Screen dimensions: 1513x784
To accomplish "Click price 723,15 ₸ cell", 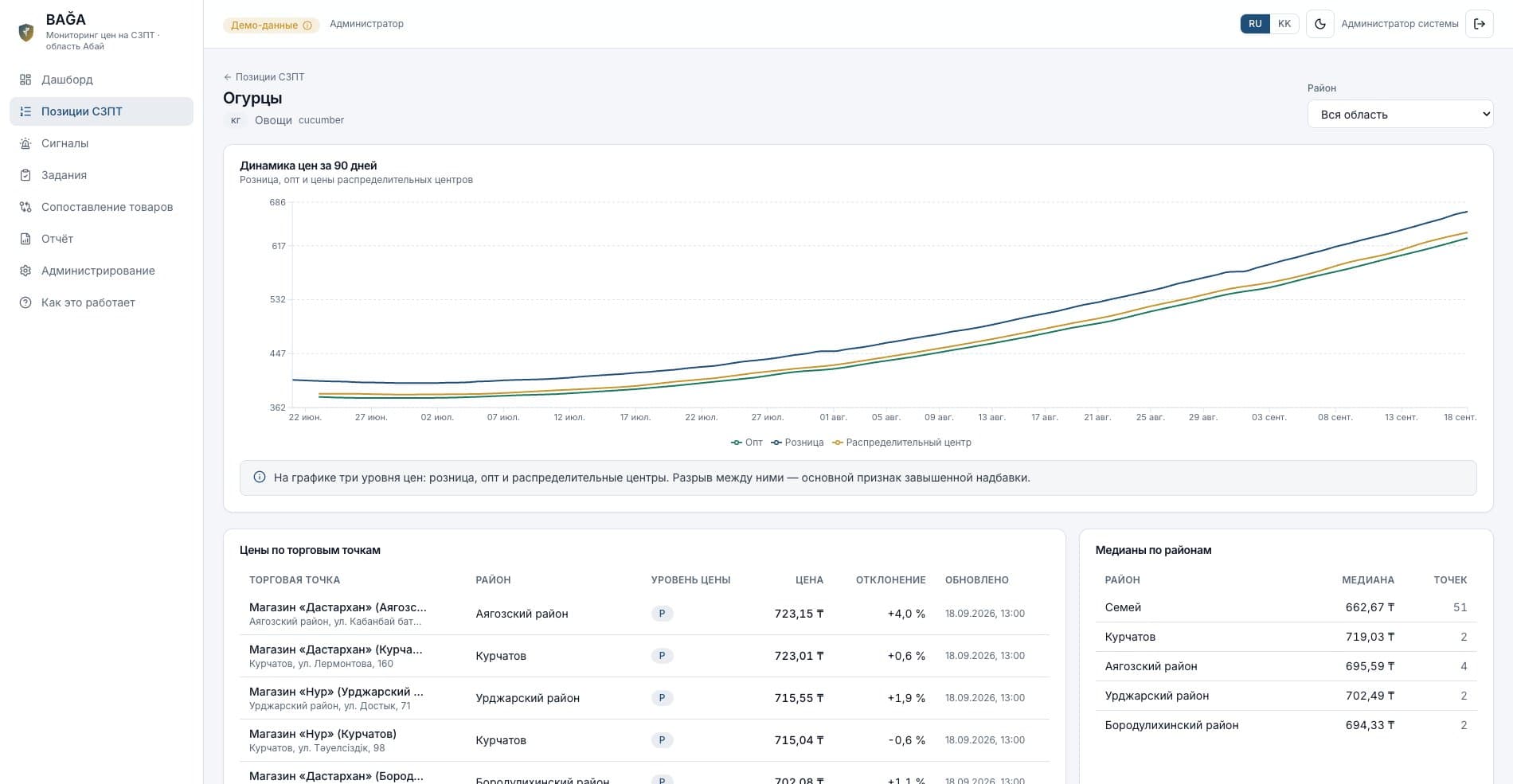I will (x=799, y=614).
